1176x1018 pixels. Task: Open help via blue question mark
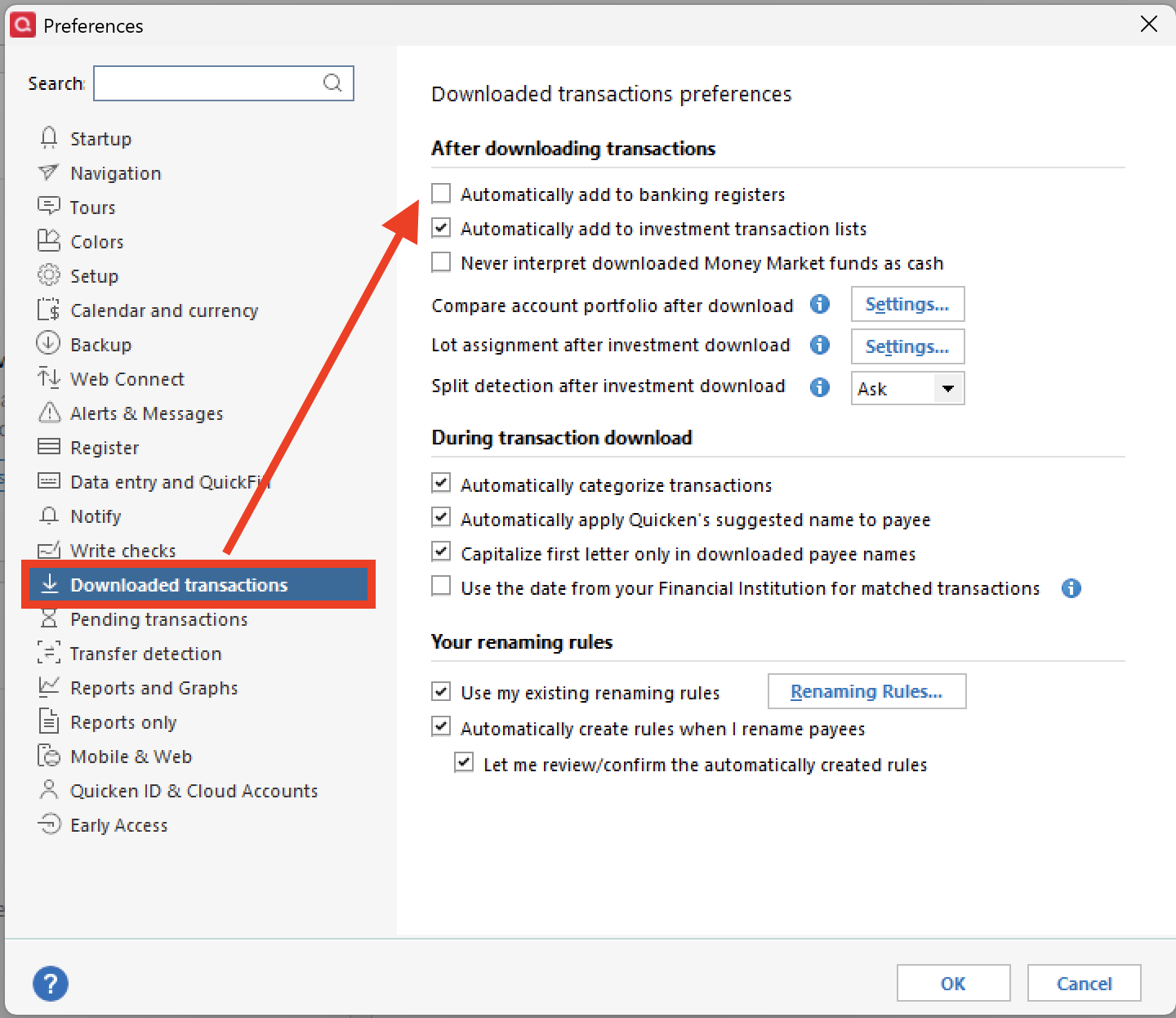coord(51,983)
